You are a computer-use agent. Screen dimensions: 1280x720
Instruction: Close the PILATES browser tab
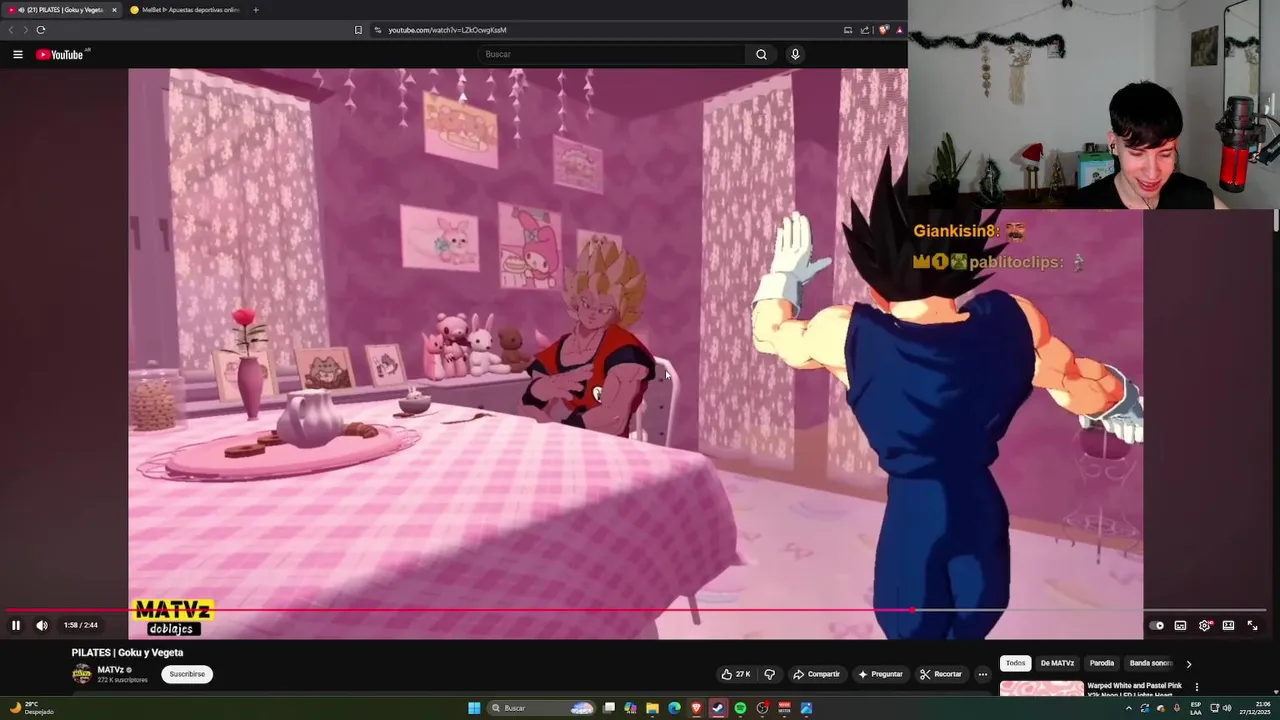114,10
